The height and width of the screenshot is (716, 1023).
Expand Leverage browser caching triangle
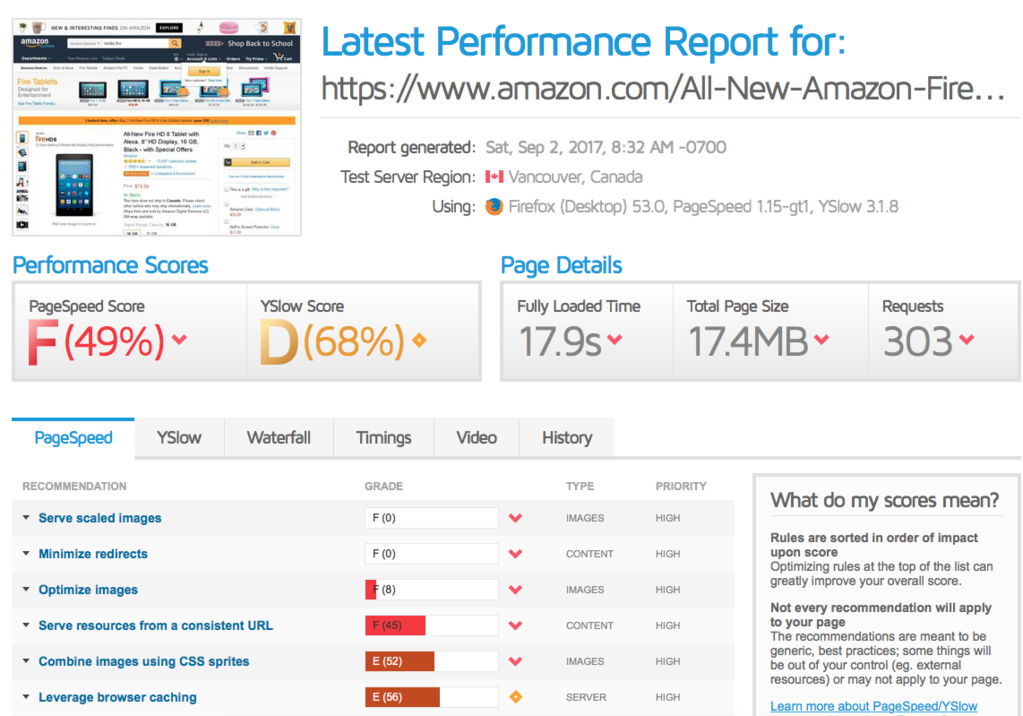pyautogui.click(x=26, y=697)
